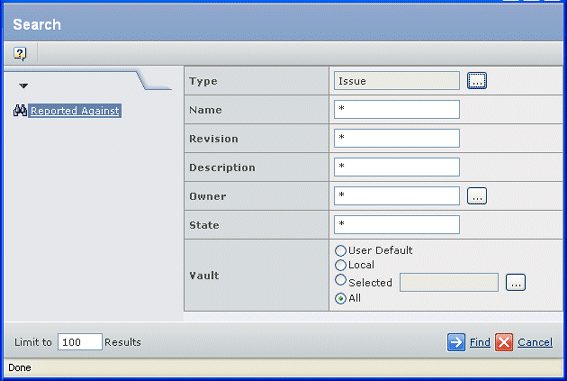Click into the State input field
This screenshot has height=381, width=567.
point(397,224)
